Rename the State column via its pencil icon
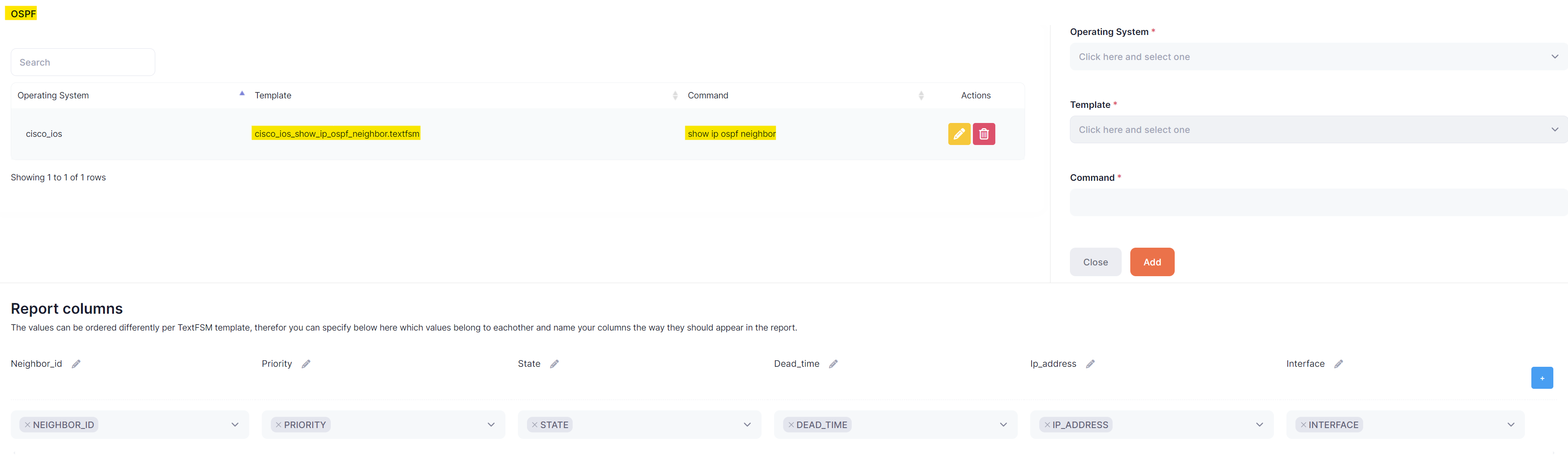 pos(555,364)
